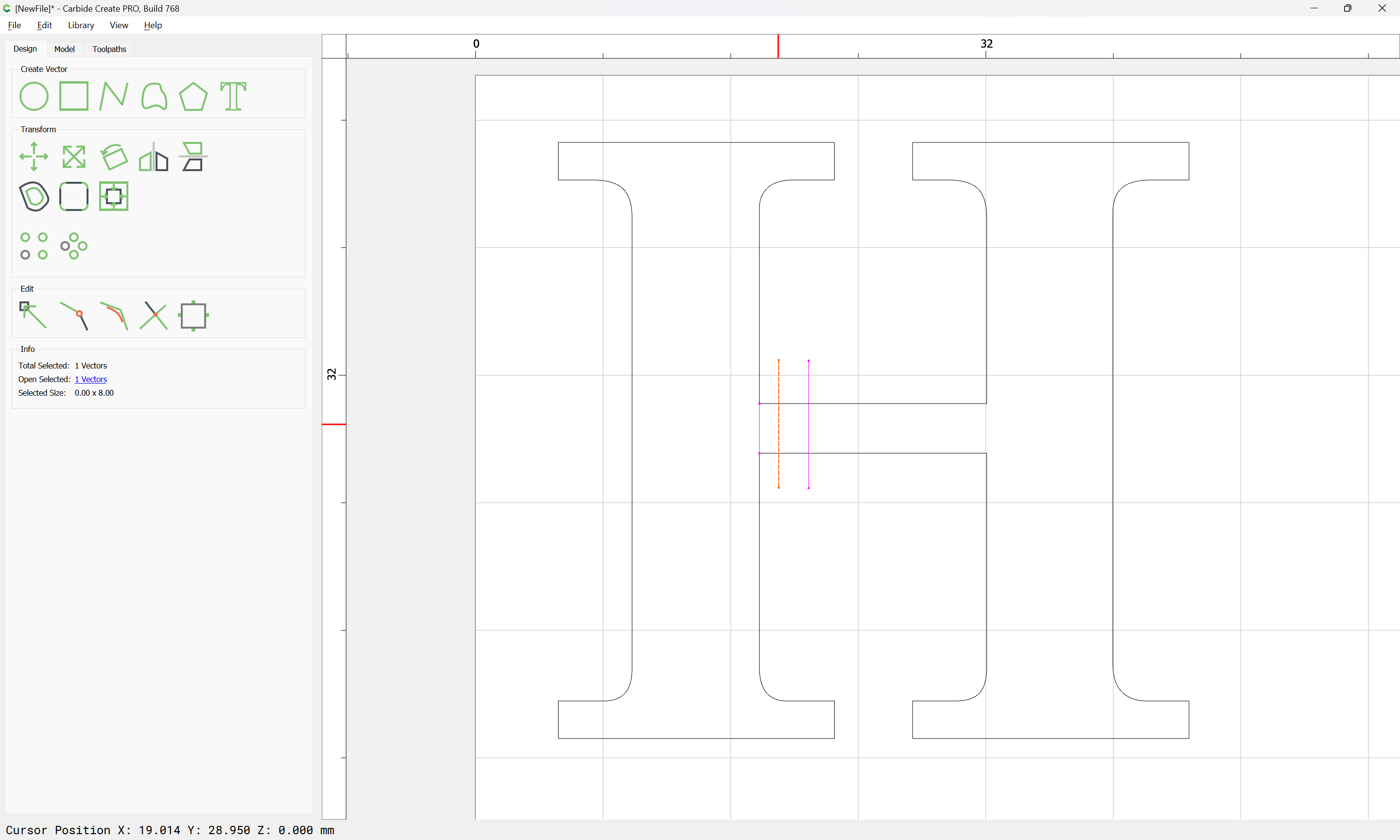
Task: Click the '1 Vectors' open selected link
Action: 90,379
